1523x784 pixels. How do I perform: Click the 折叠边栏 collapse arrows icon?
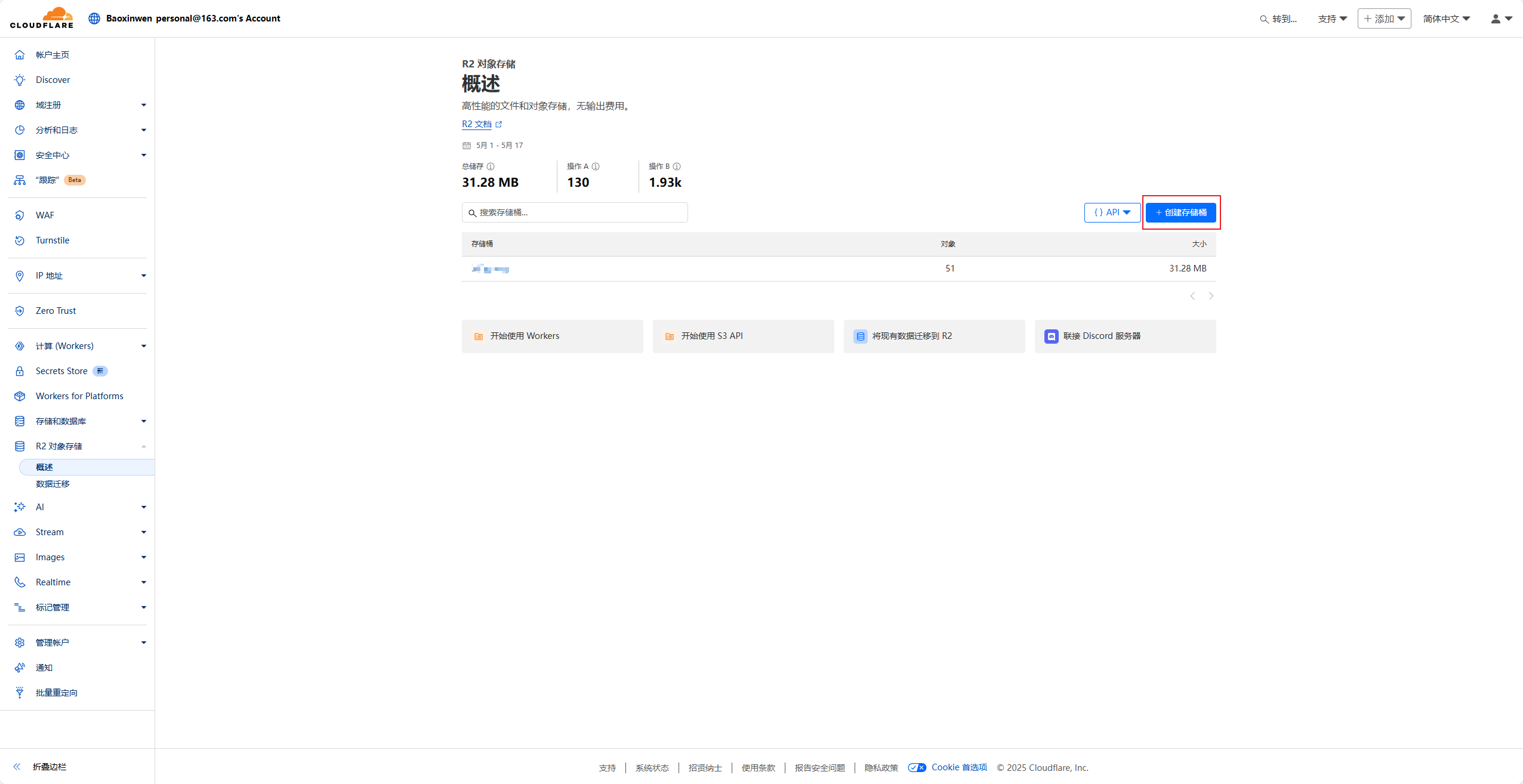(x=17, y=767)
